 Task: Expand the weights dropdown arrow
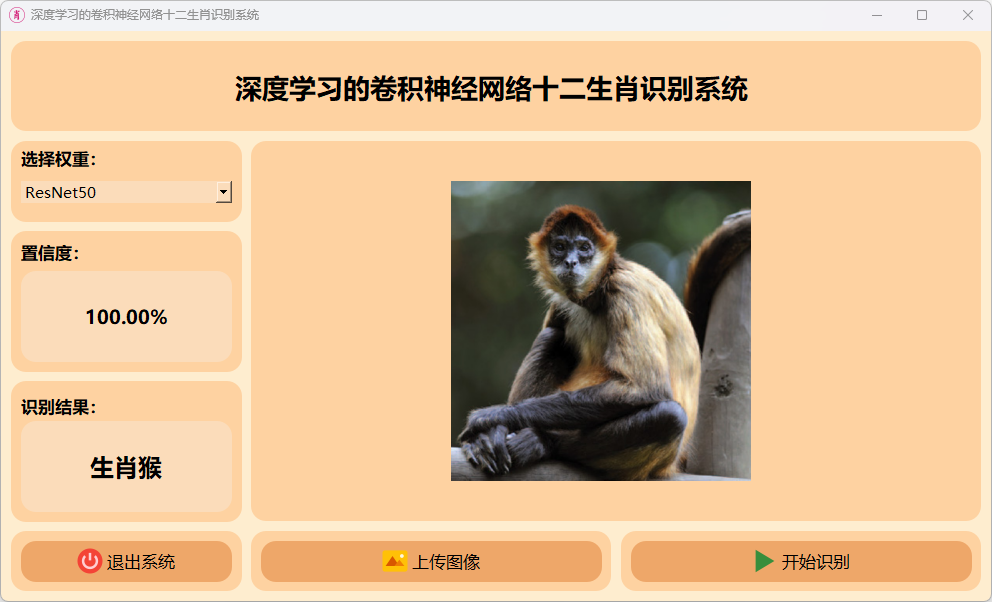point(223,192)
